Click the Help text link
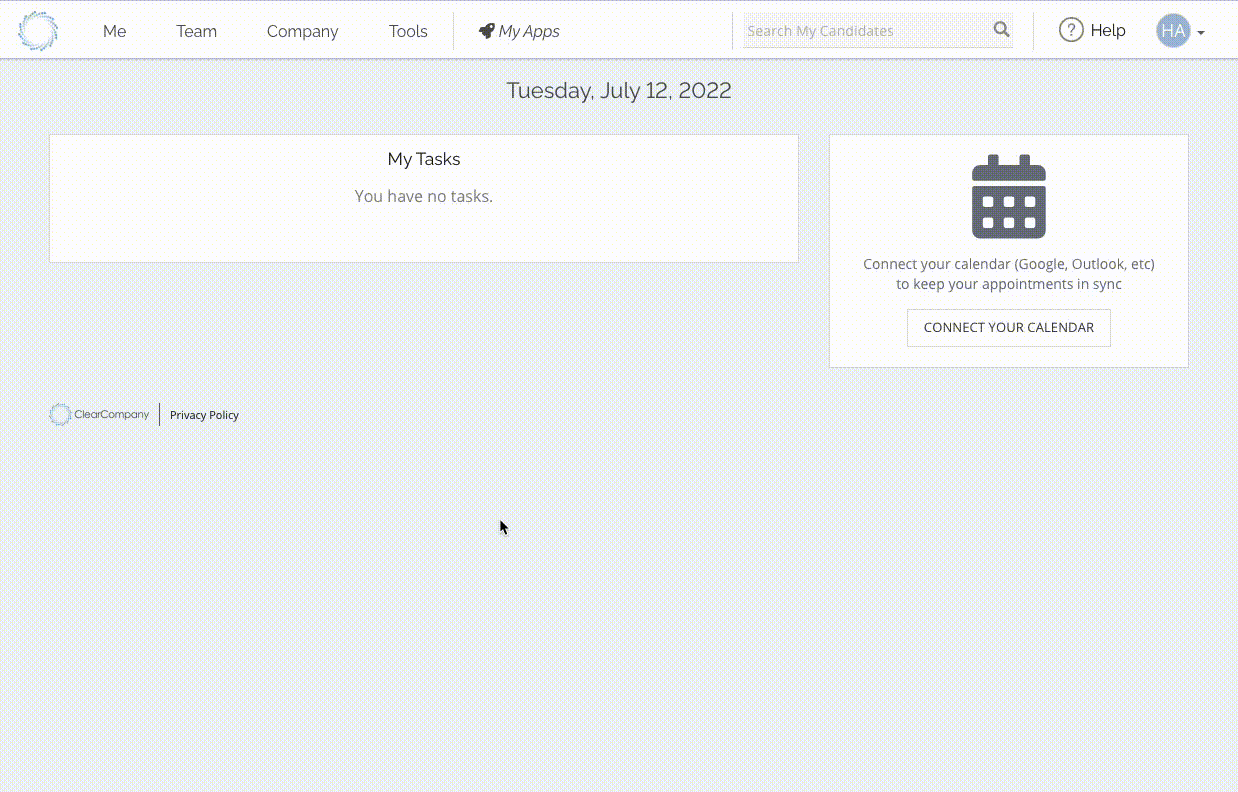The image size is (1238, 792). point(1108,31)
